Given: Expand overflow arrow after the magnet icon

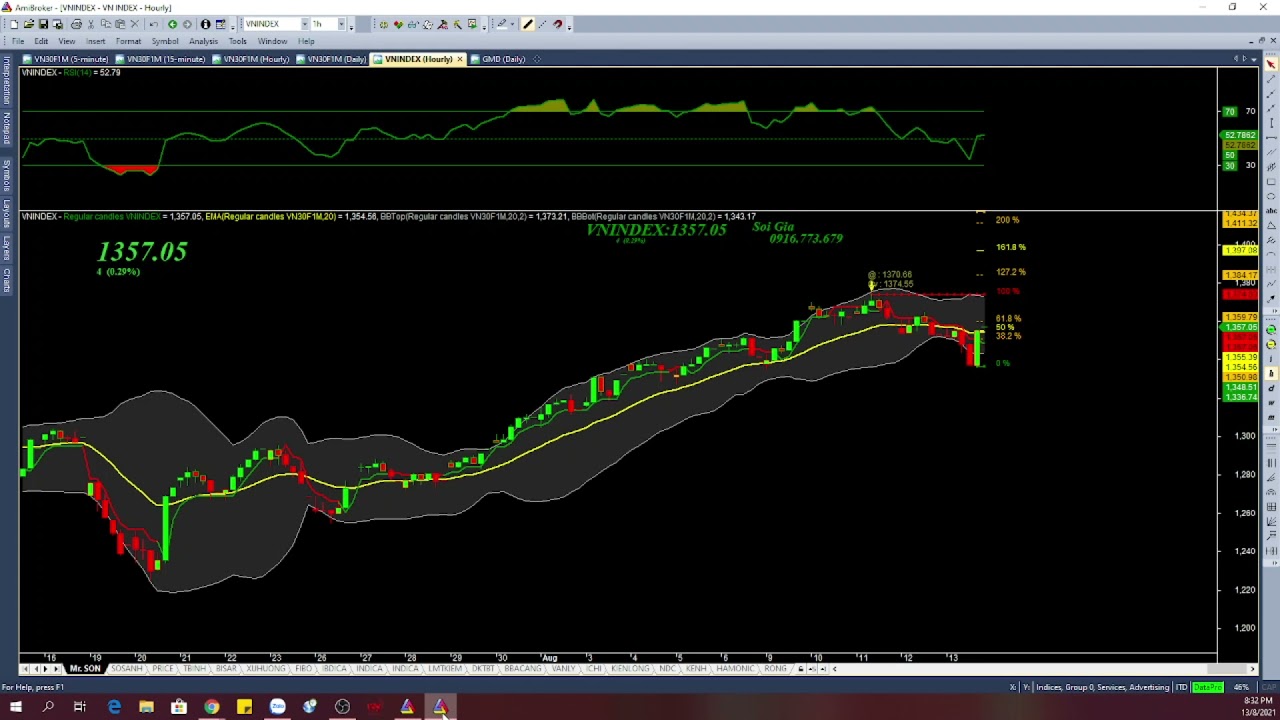Looking at the screenshot, I should point(569,26).
